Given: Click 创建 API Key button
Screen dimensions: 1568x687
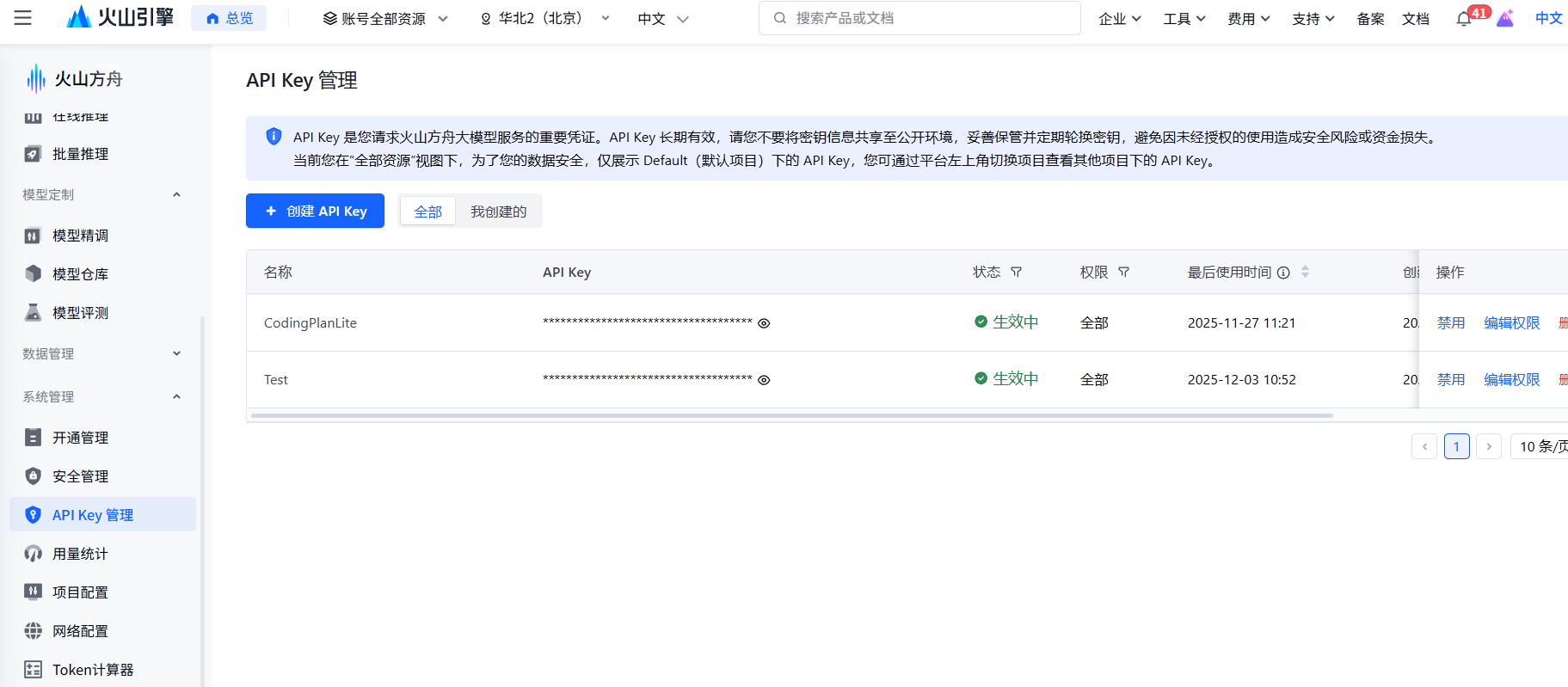Looking at the screenshot, I should (315, 211).
